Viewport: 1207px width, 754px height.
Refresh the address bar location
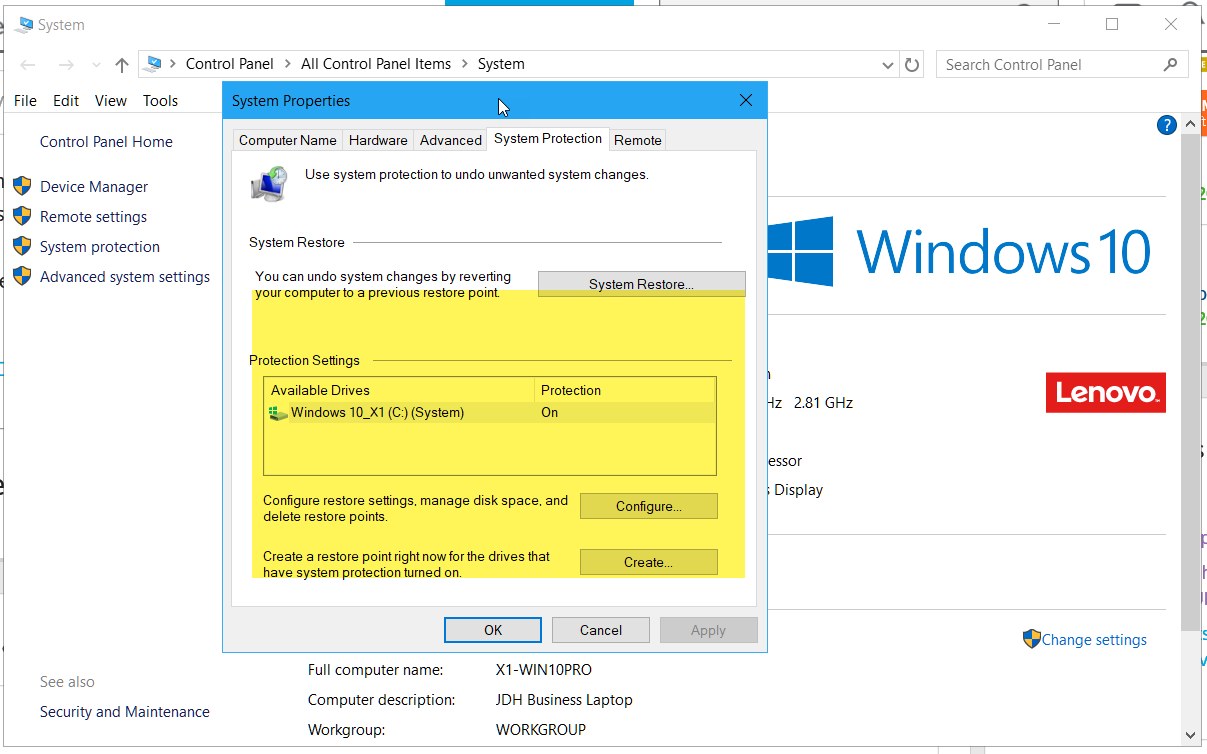click(x=912, y=65)
